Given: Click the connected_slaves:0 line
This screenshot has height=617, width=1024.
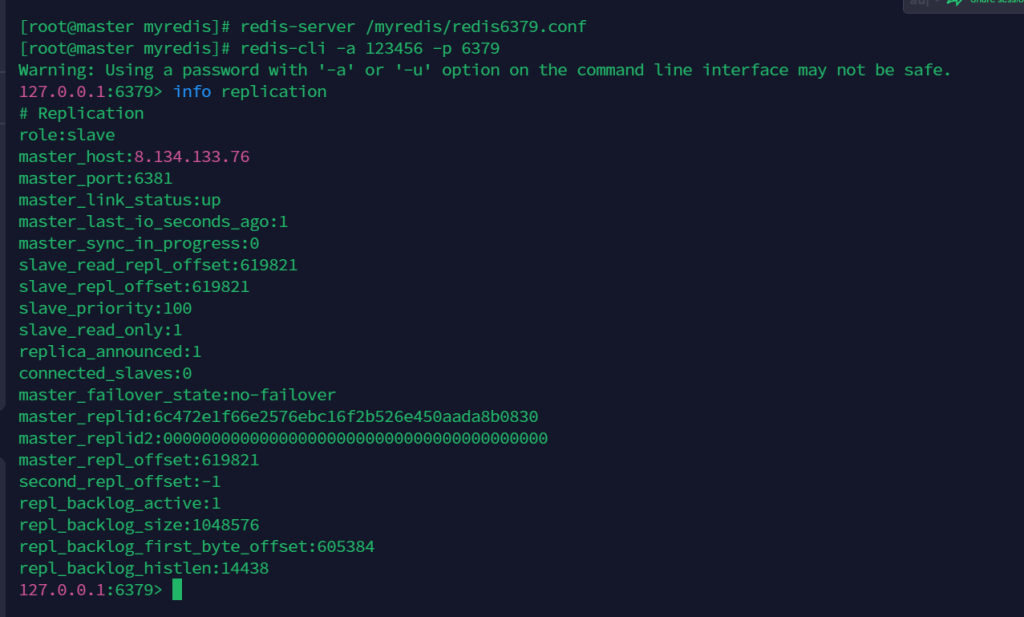Looking at the screenshot, I should (105, 373).
